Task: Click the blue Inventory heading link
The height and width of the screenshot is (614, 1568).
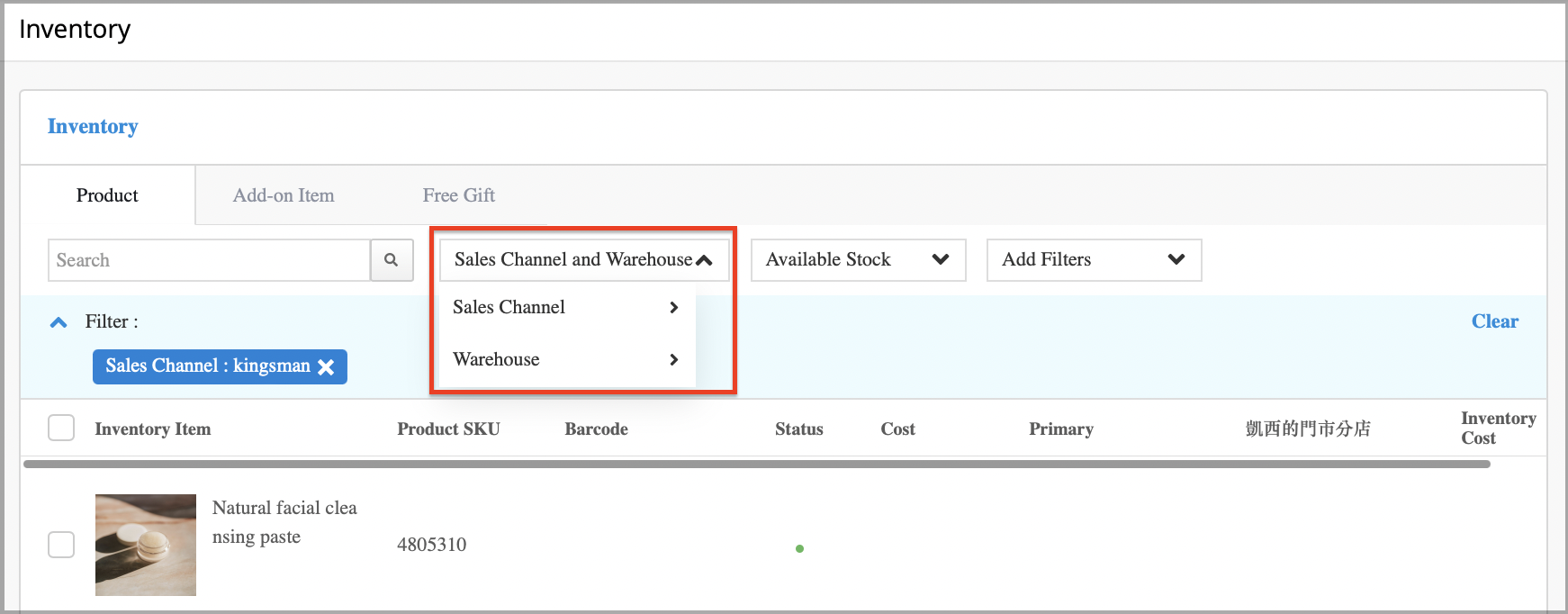Action: click(x=93, y=126)
